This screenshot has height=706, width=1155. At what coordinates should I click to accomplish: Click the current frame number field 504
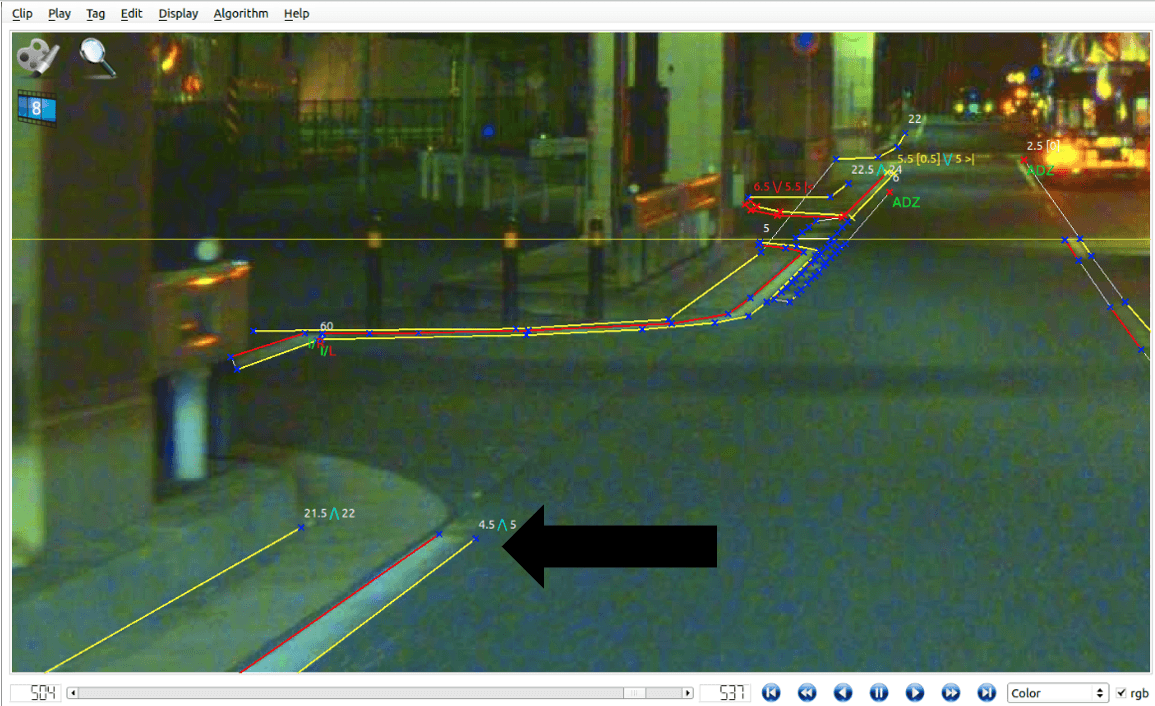click(x=35, y=693)
